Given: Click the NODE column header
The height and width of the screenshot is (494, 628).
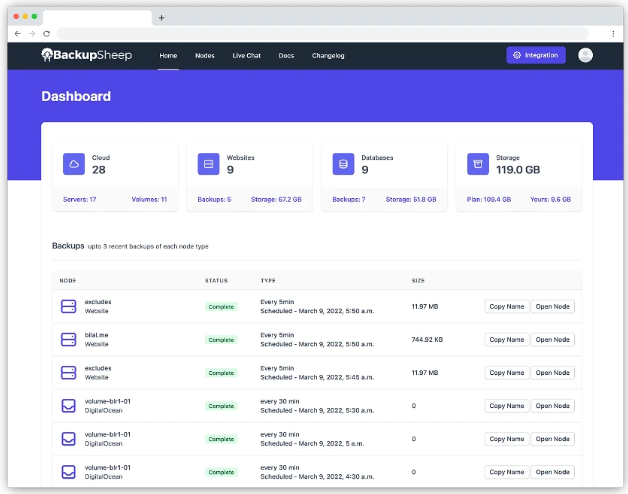Looking at the screenshot, I should [68, 281].
